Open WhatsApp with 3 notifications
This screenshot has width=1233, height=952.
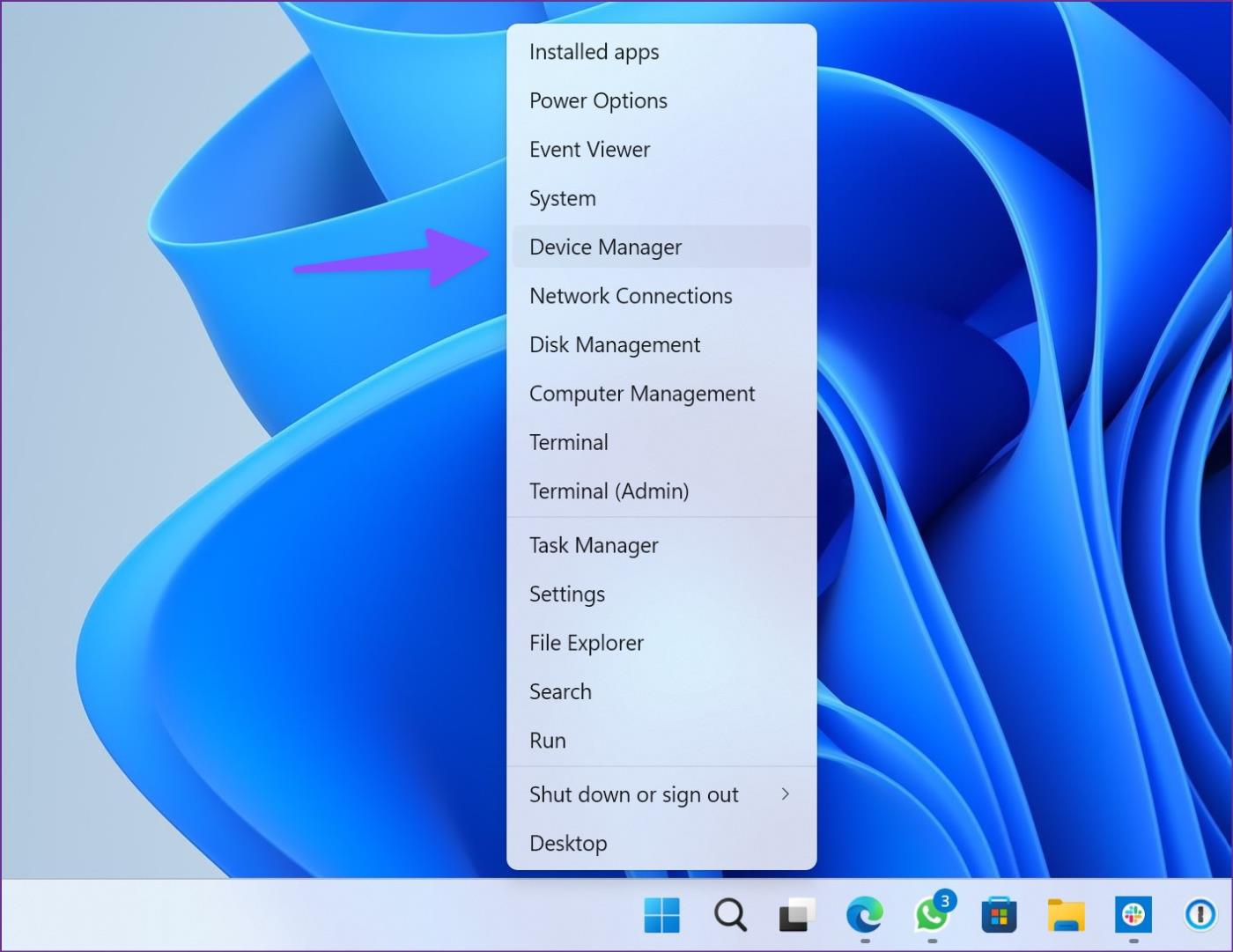click(932, 916)
